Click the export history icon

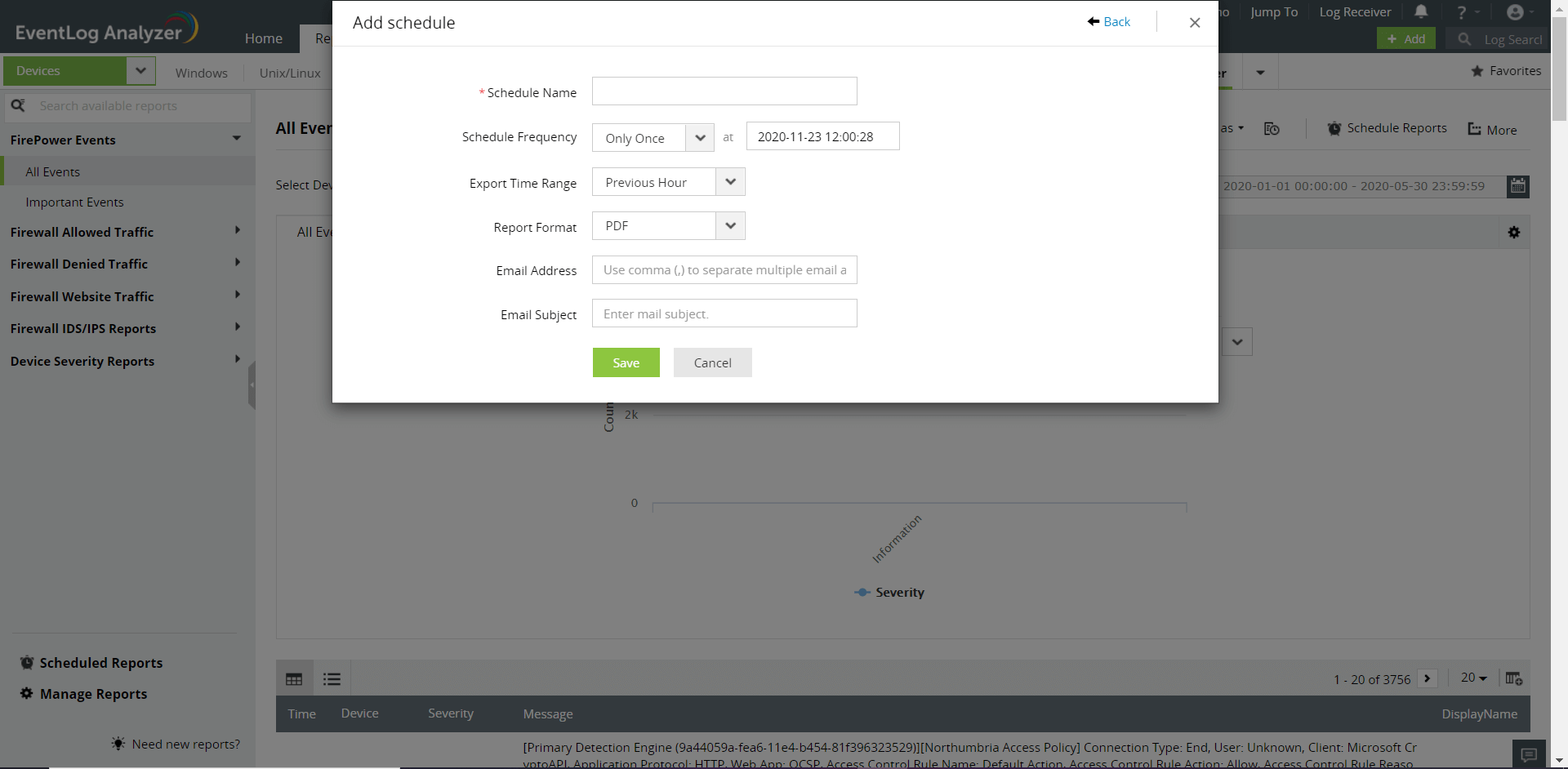pos(1272,129)
